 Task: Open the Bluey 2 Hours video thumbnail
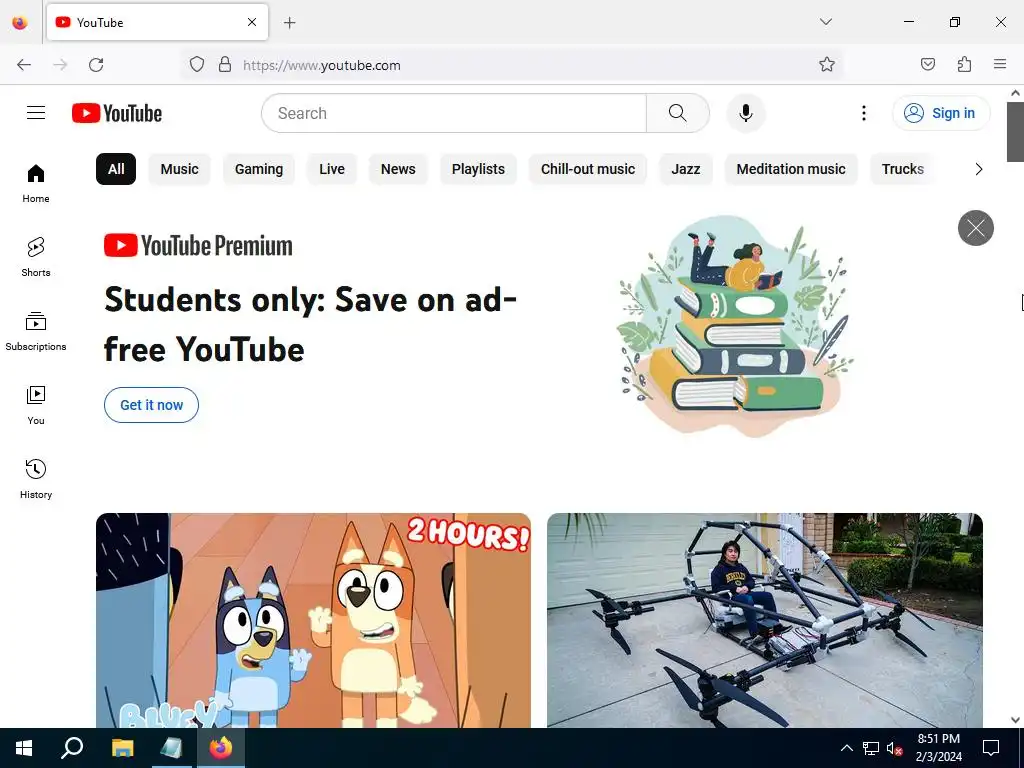pos(313,620)
